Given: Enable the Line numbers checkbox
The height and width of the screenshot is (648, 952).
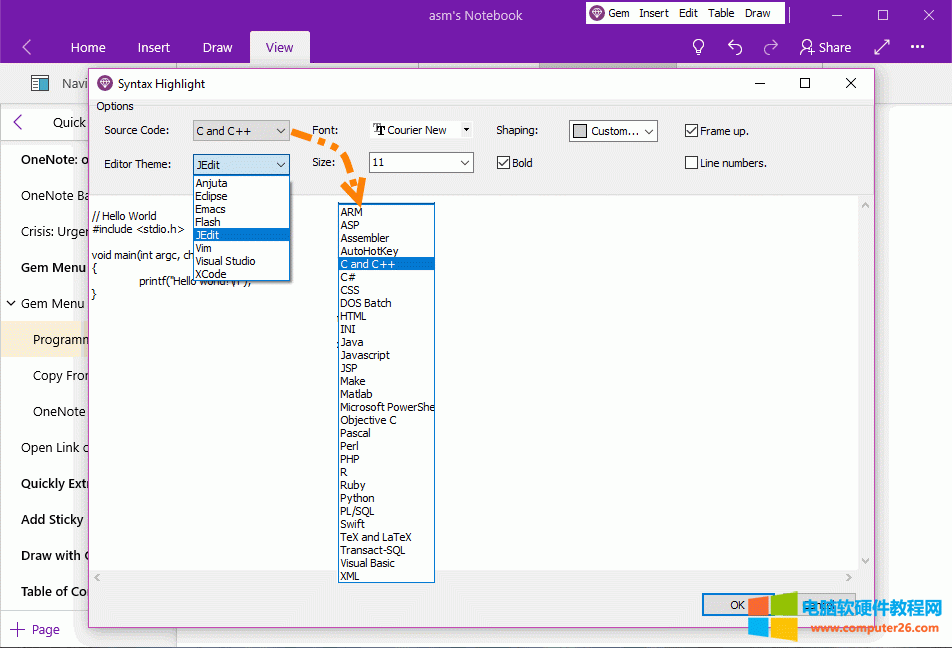Looking at the screenshot, I should point(691,163).
